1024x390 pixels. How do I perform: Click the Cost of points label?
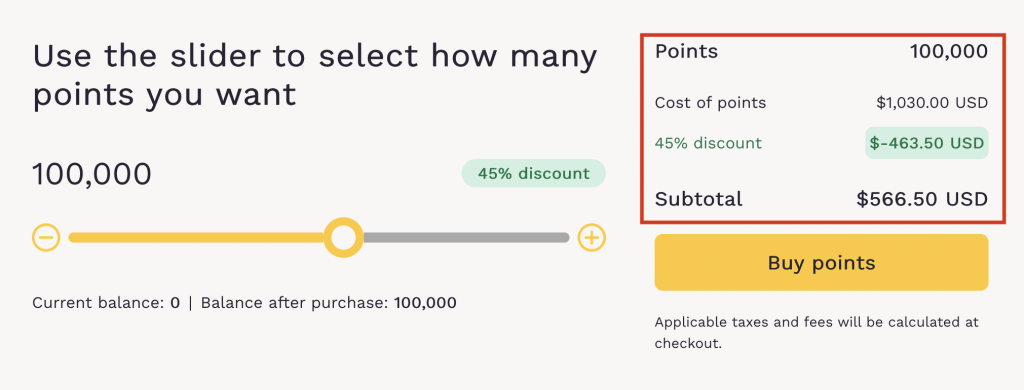(x=711, y=103)
